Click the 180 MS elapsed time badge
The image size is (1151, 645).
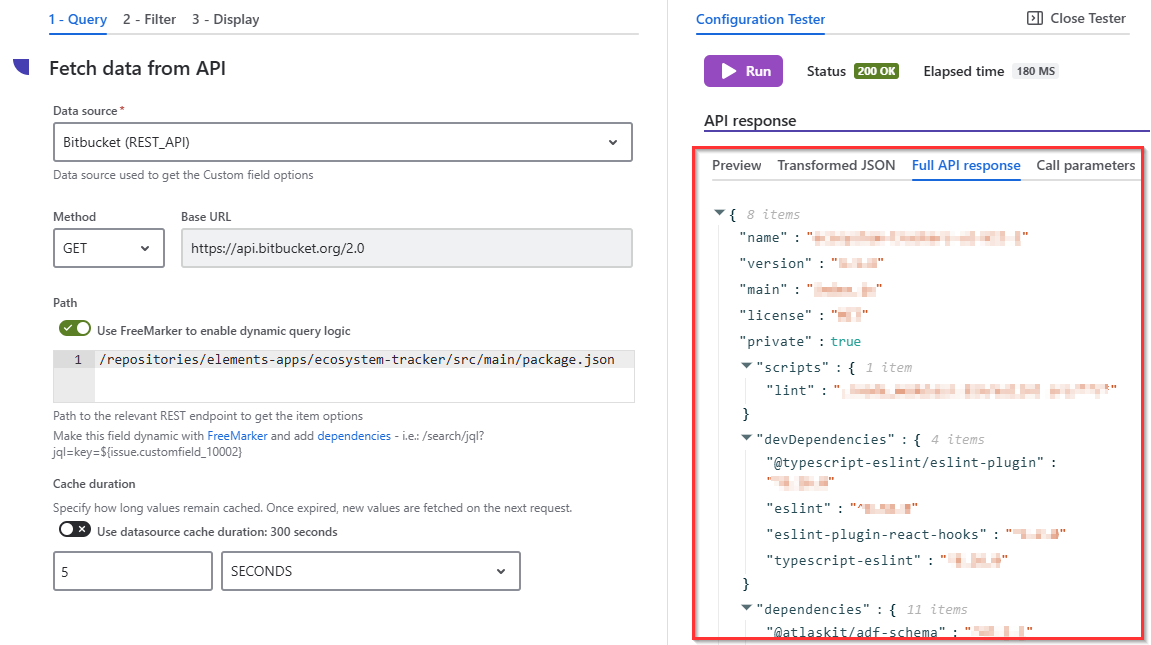pyautogui.click(x=1035, y=71)
